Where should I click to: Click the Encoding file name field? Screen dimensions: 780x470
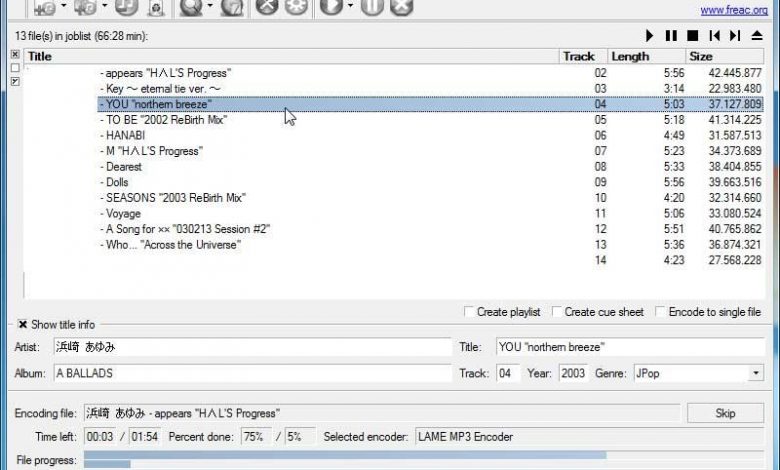point(382,413)
